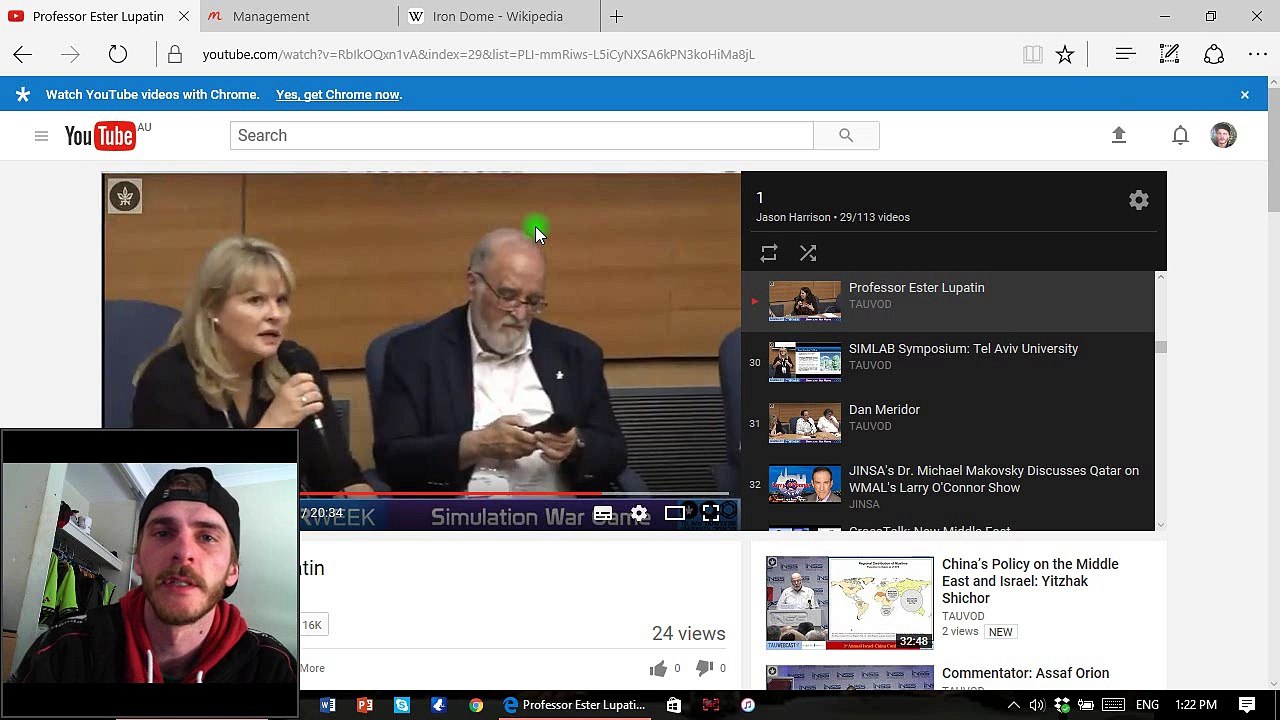Close the Professor Ester Lupatin tab

coord(184,16)
